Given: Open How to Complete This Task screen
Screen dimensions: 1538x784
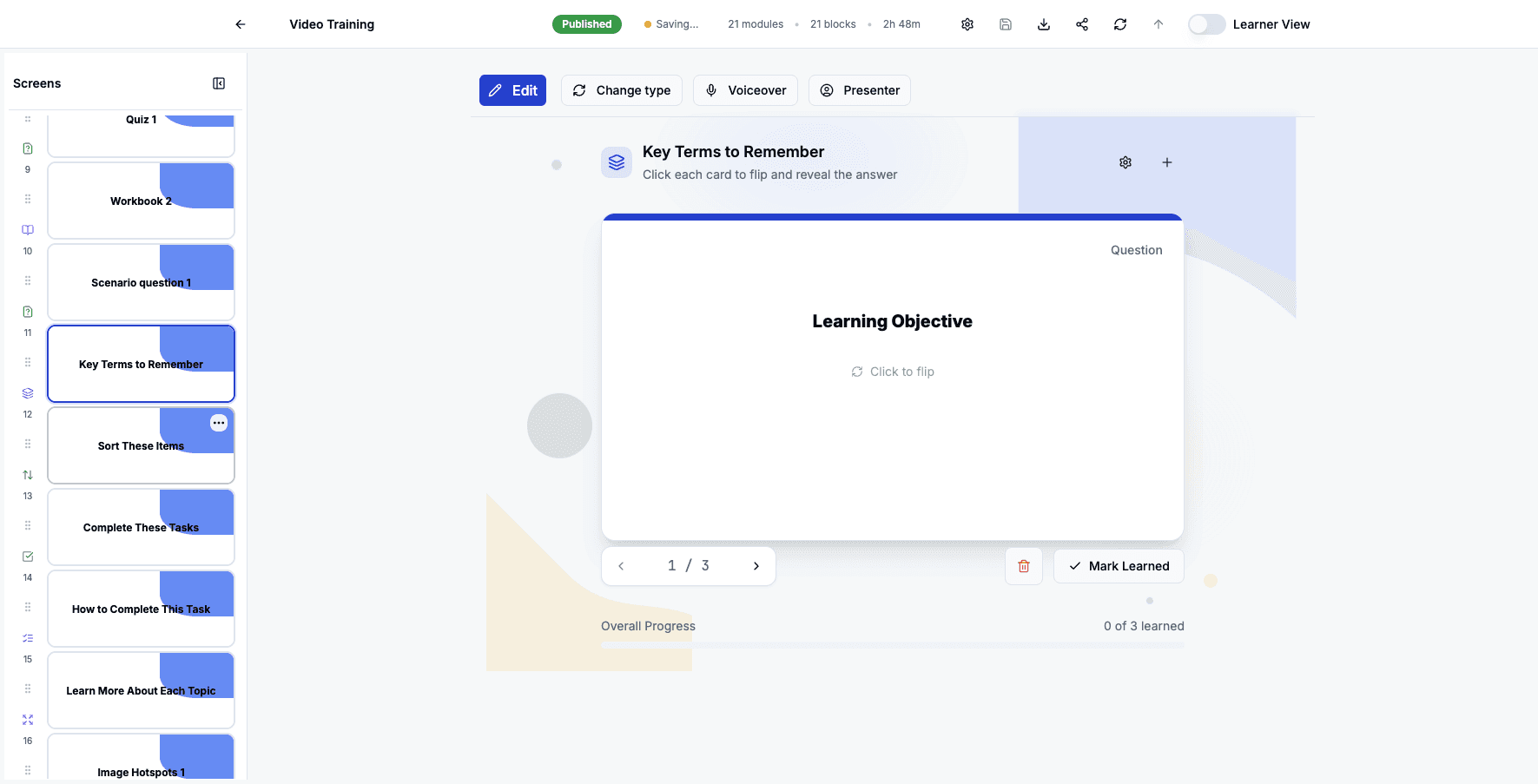Looking at the screenshot, I should coord(141,609).
